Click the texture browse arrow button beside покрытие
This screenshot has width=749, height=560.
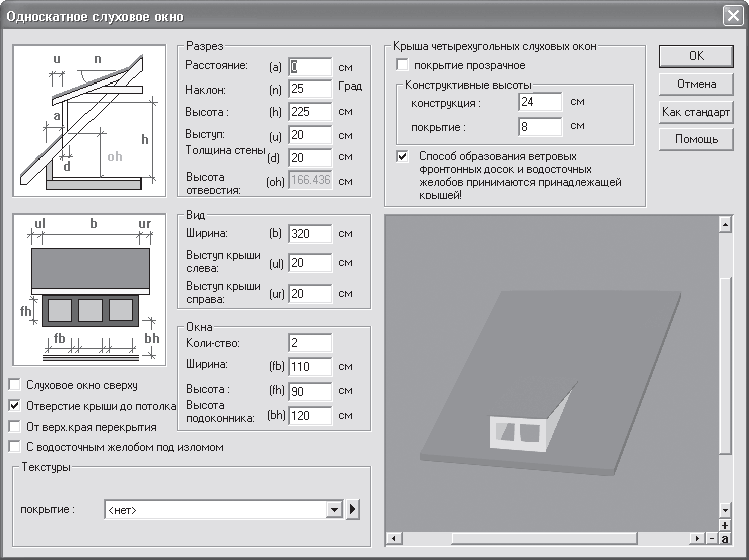[353, 510]
